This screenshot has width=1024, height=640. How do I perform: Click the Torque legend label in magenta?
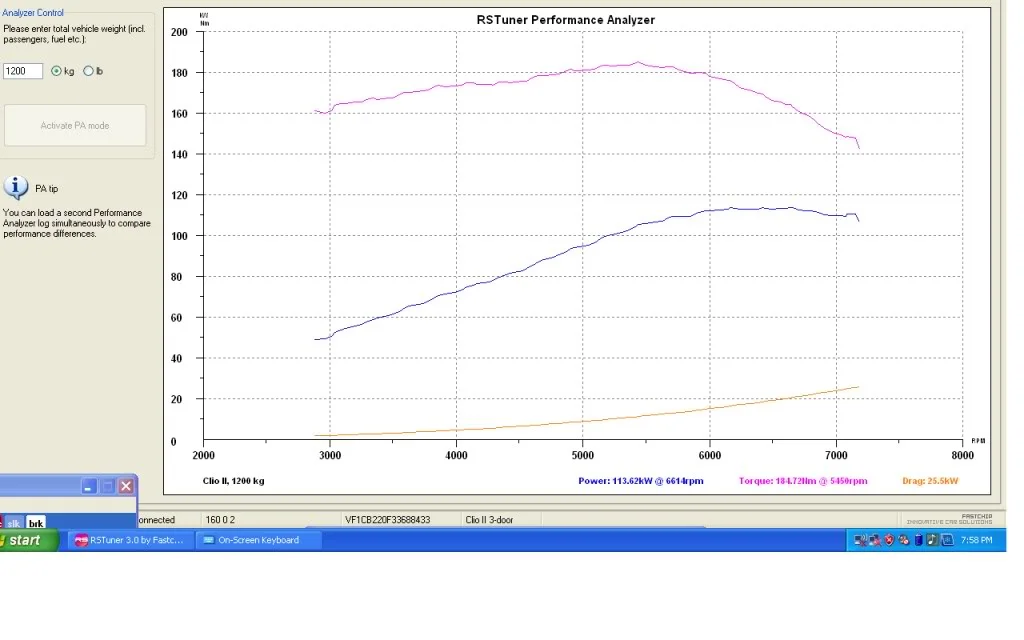click(803, 481)
